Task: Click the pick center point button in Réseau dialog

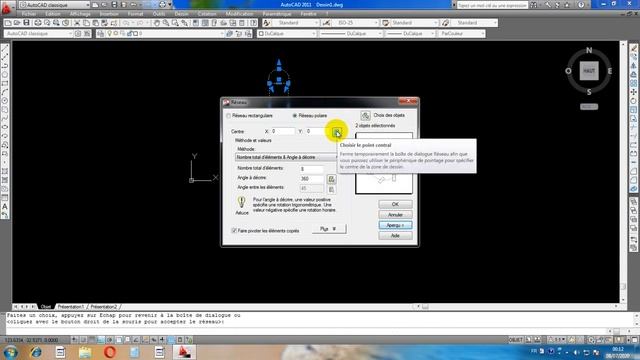Action: [x=336, y=131]
